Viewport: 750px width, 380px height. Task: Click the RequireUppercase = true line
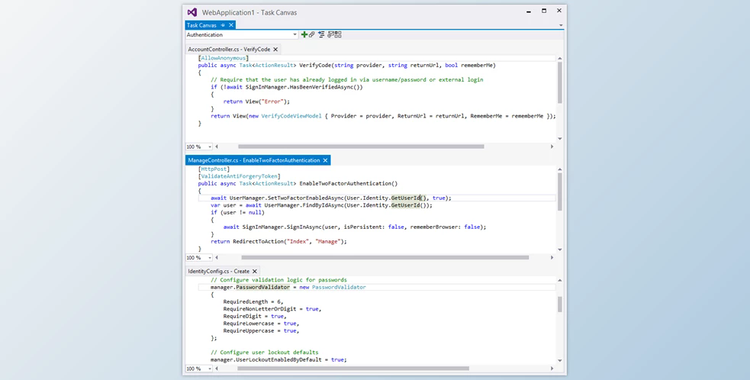pyautogui.click(x=261, y=331)
